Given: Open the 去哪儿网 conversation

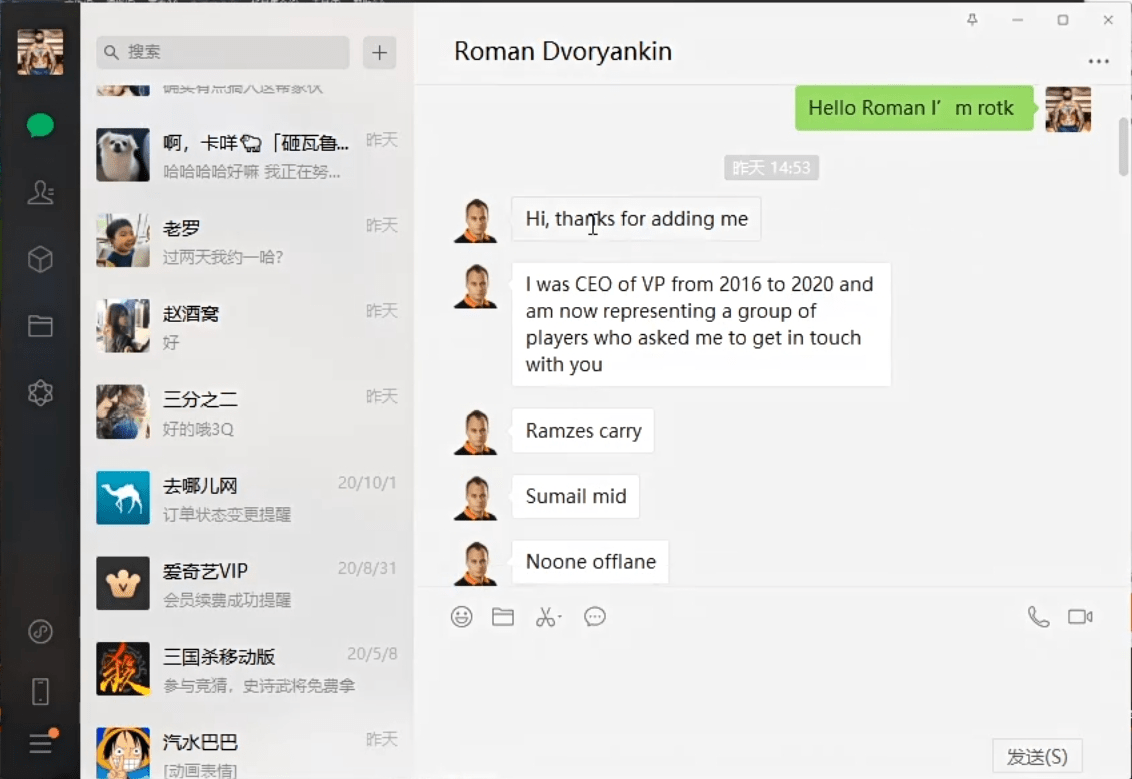Looking at the screenshot, I should pyautogui.click(x=247, y=497).
